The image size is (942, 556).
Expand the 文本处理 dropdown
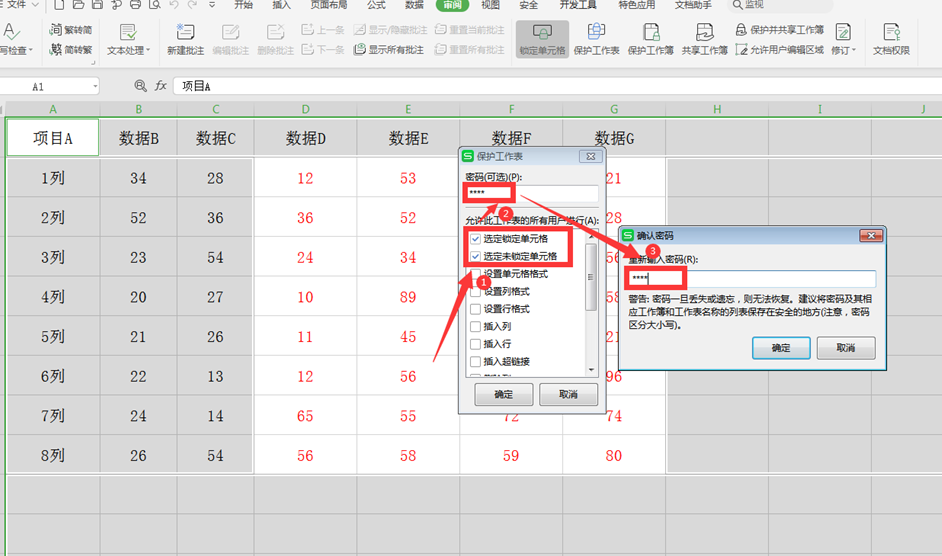tap(148, 50)
